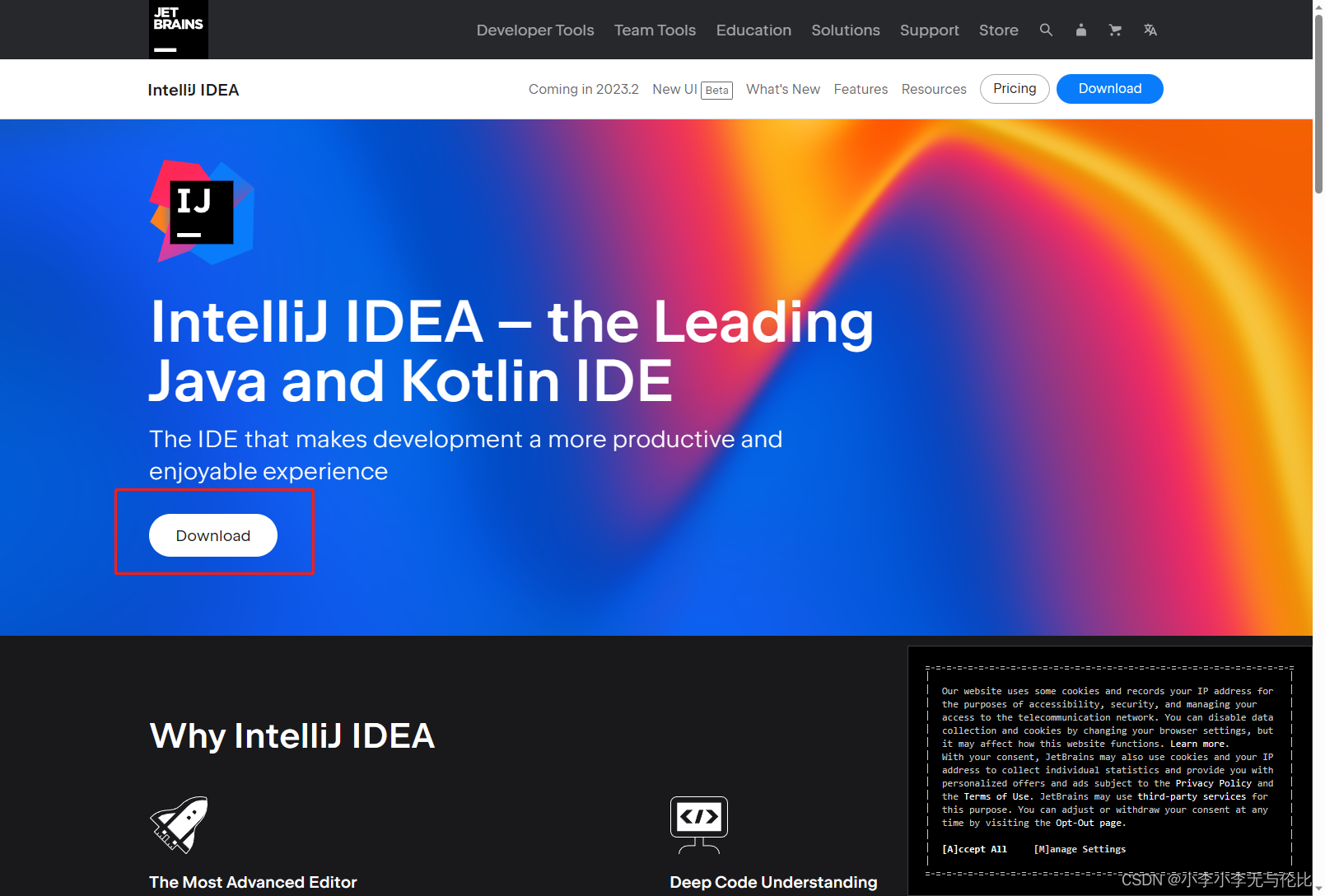Click Deep Code Understanding heading

(x=773, y=882)
